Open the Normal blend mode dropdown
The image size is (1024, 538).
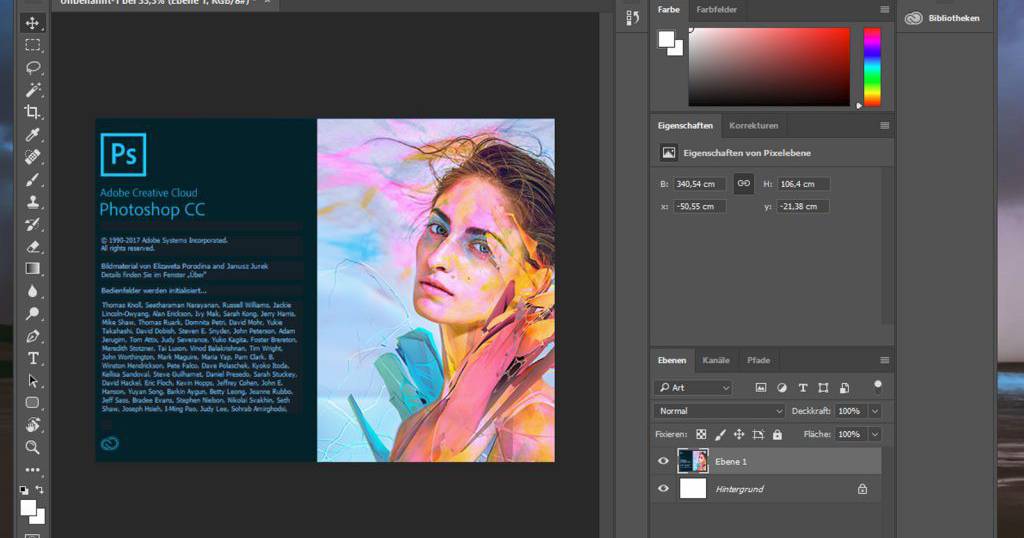(x=718, y=411)
